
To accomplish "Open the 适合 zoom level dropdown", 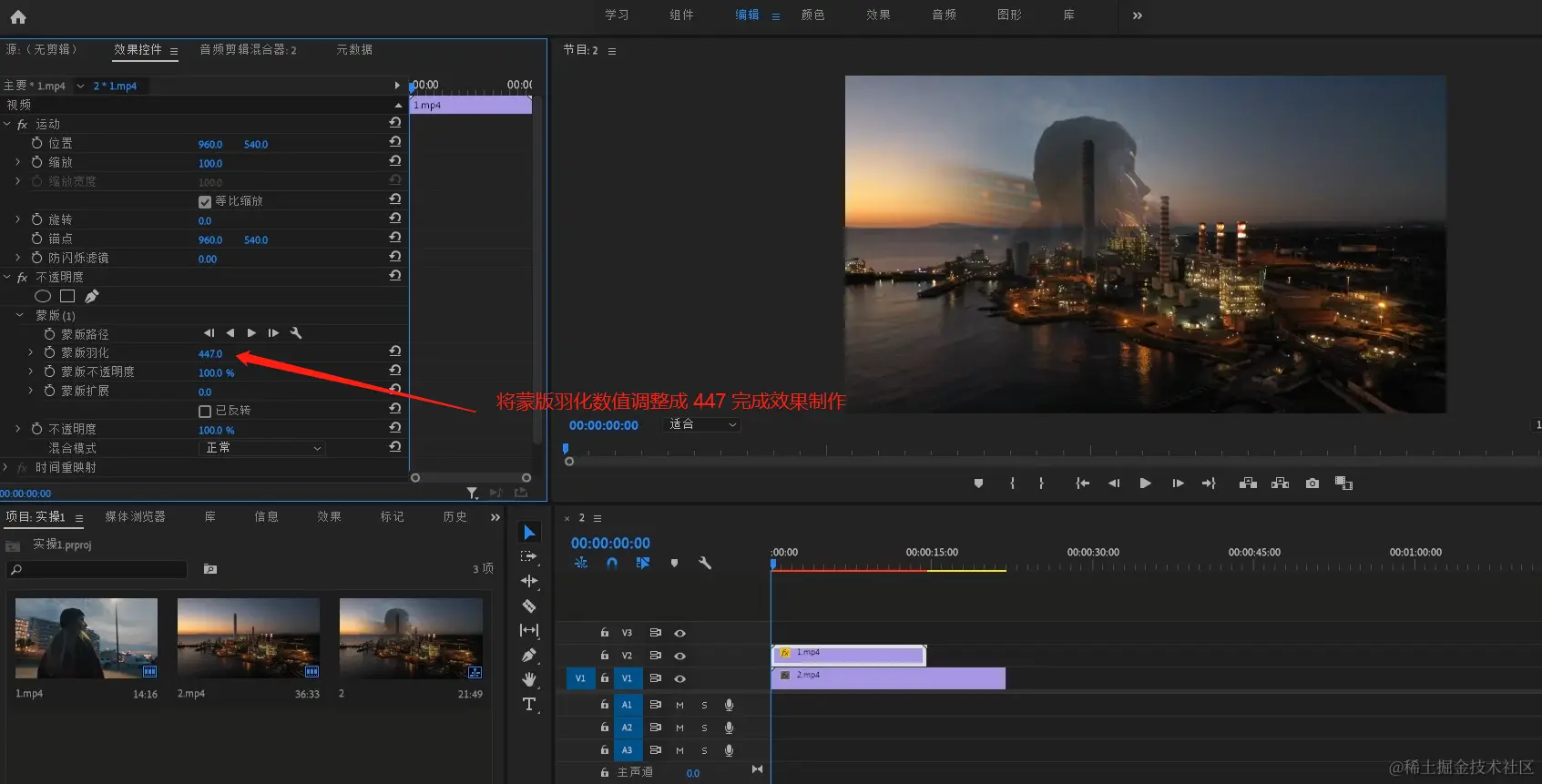I will [x=702, y=424].
